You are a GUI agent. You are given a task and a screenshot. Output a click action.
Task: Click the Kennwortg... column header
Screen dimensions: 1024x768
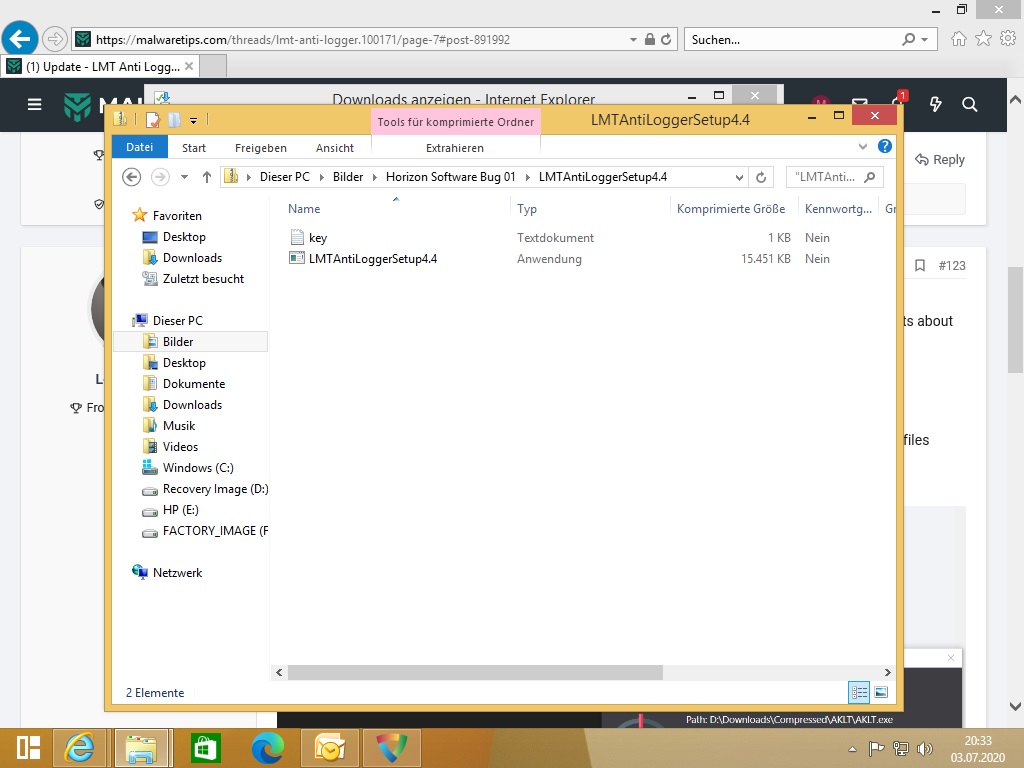click(838, 208)
